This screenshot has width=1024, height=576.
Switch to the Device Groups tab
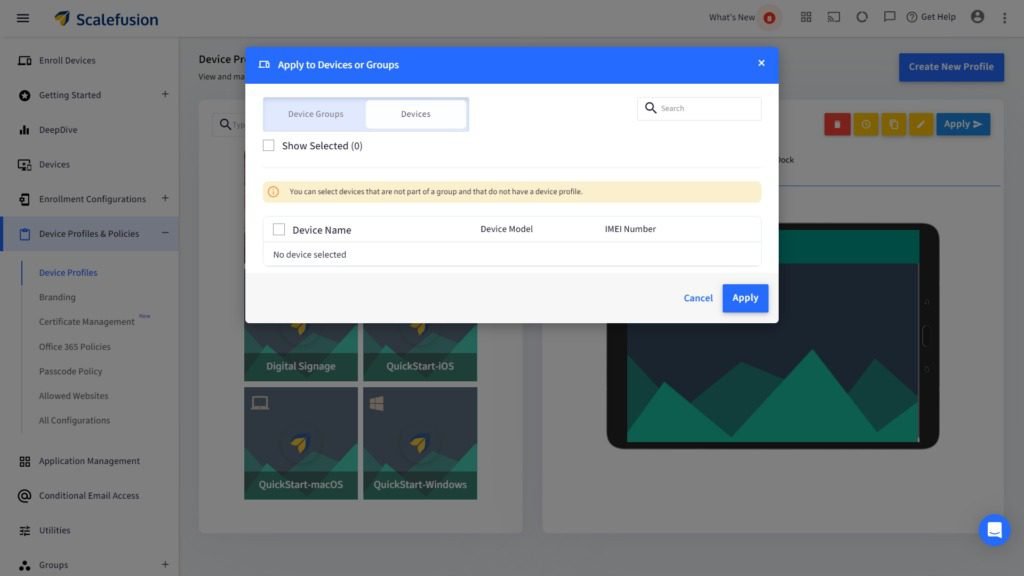[315, 114]
